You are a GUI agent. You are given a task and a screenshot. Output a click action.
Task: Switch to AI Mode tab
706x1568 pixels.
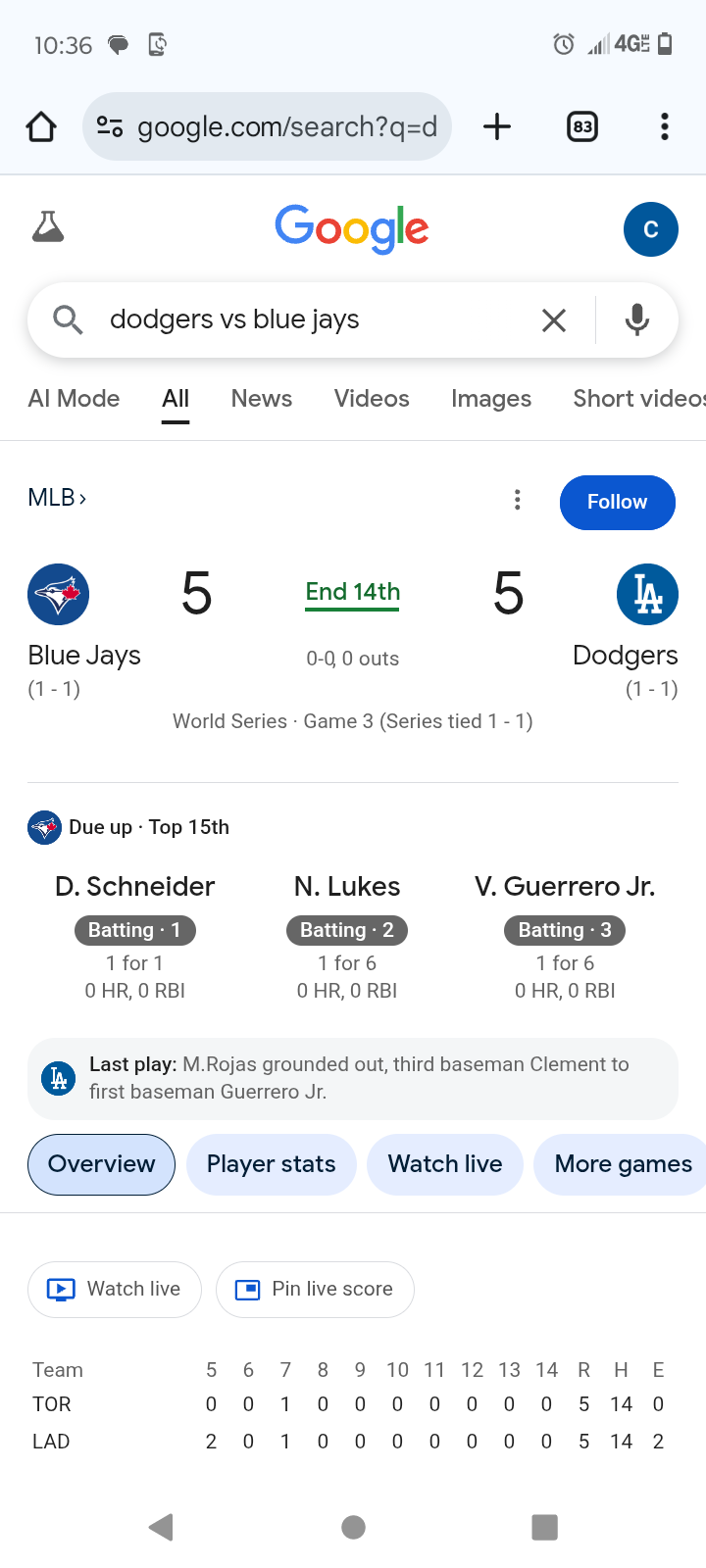point(74,399)
